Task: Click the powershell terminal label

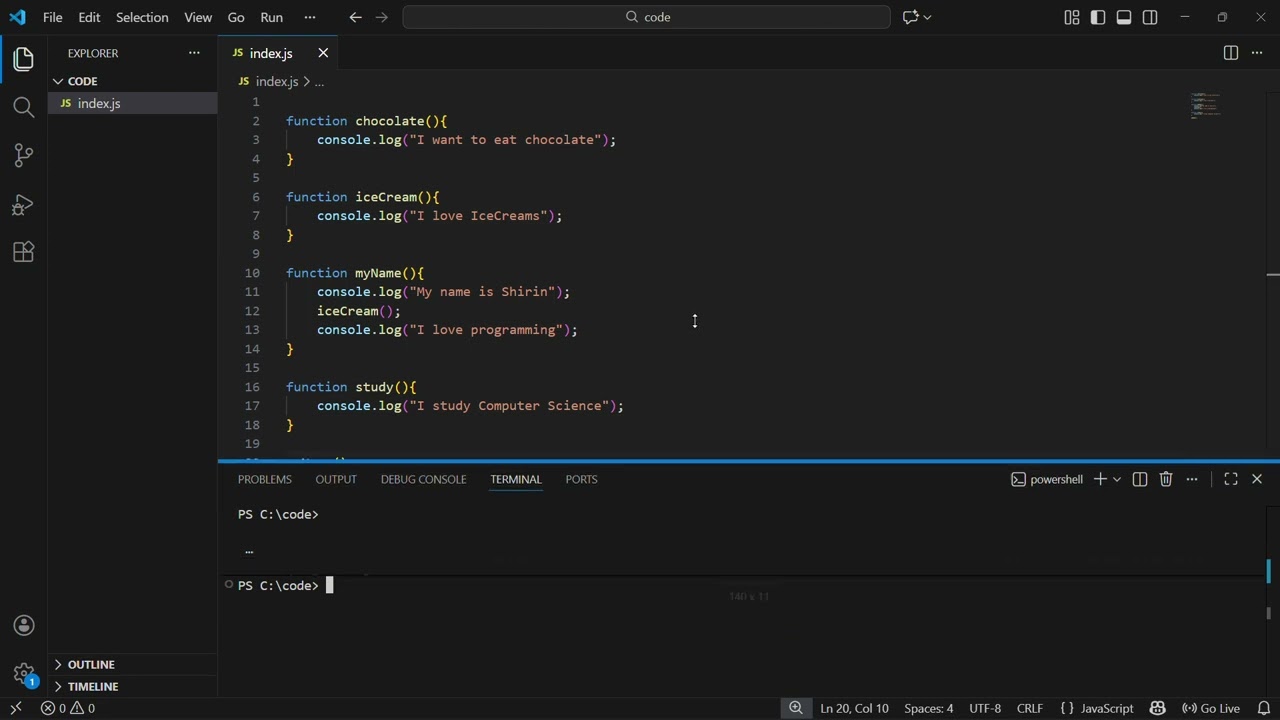Action: [x=1047, y=479]
